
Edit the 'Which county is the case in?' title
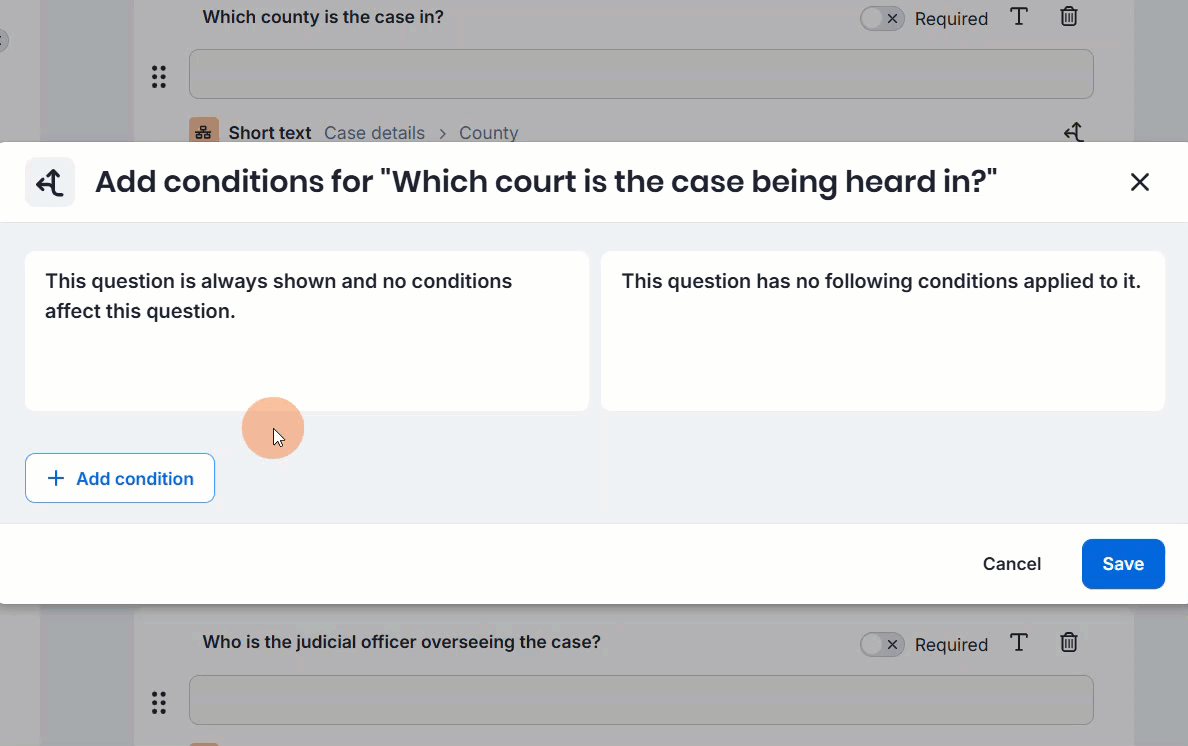323,17
